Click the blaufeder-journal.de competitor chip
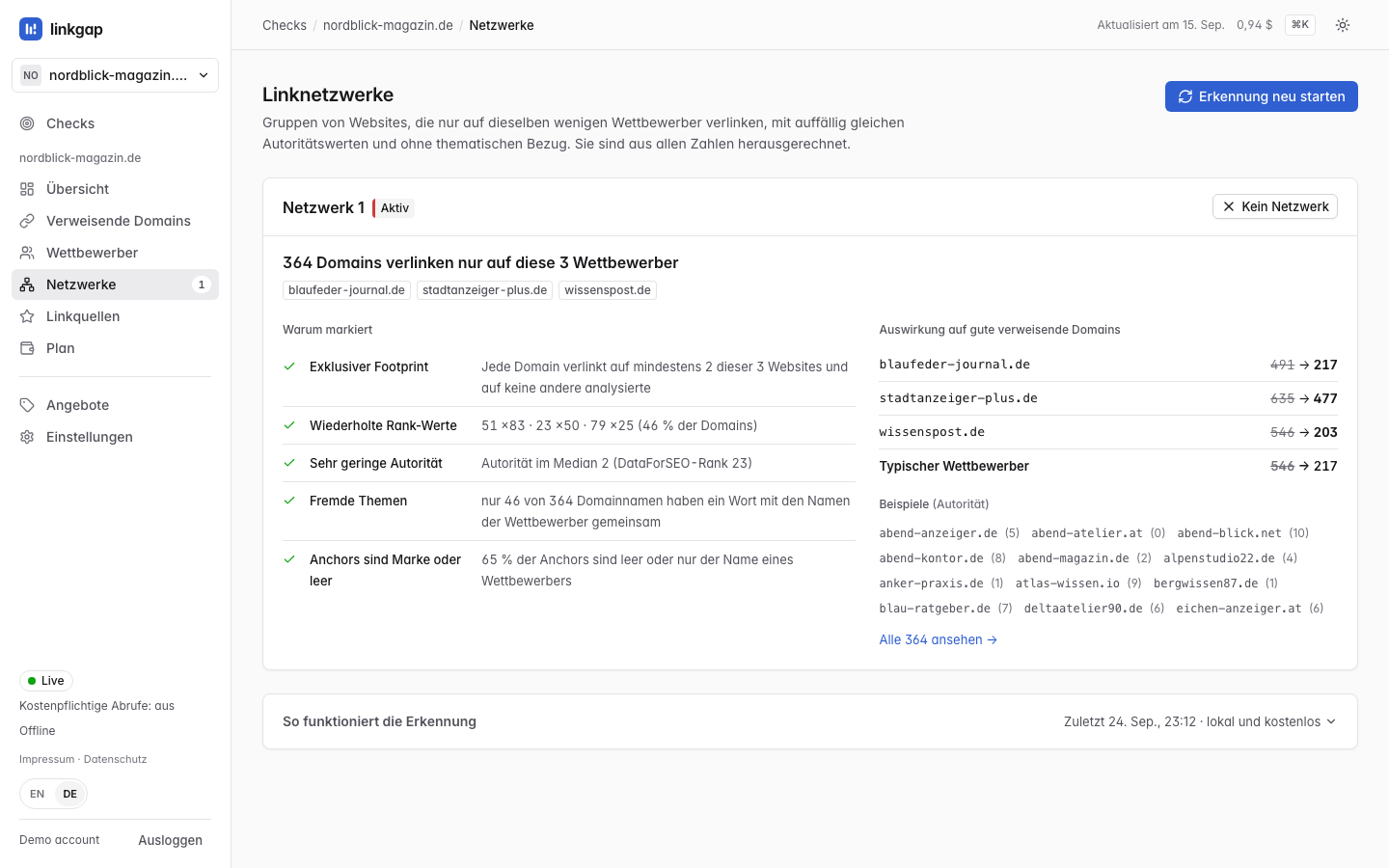 tap(346, 290)
